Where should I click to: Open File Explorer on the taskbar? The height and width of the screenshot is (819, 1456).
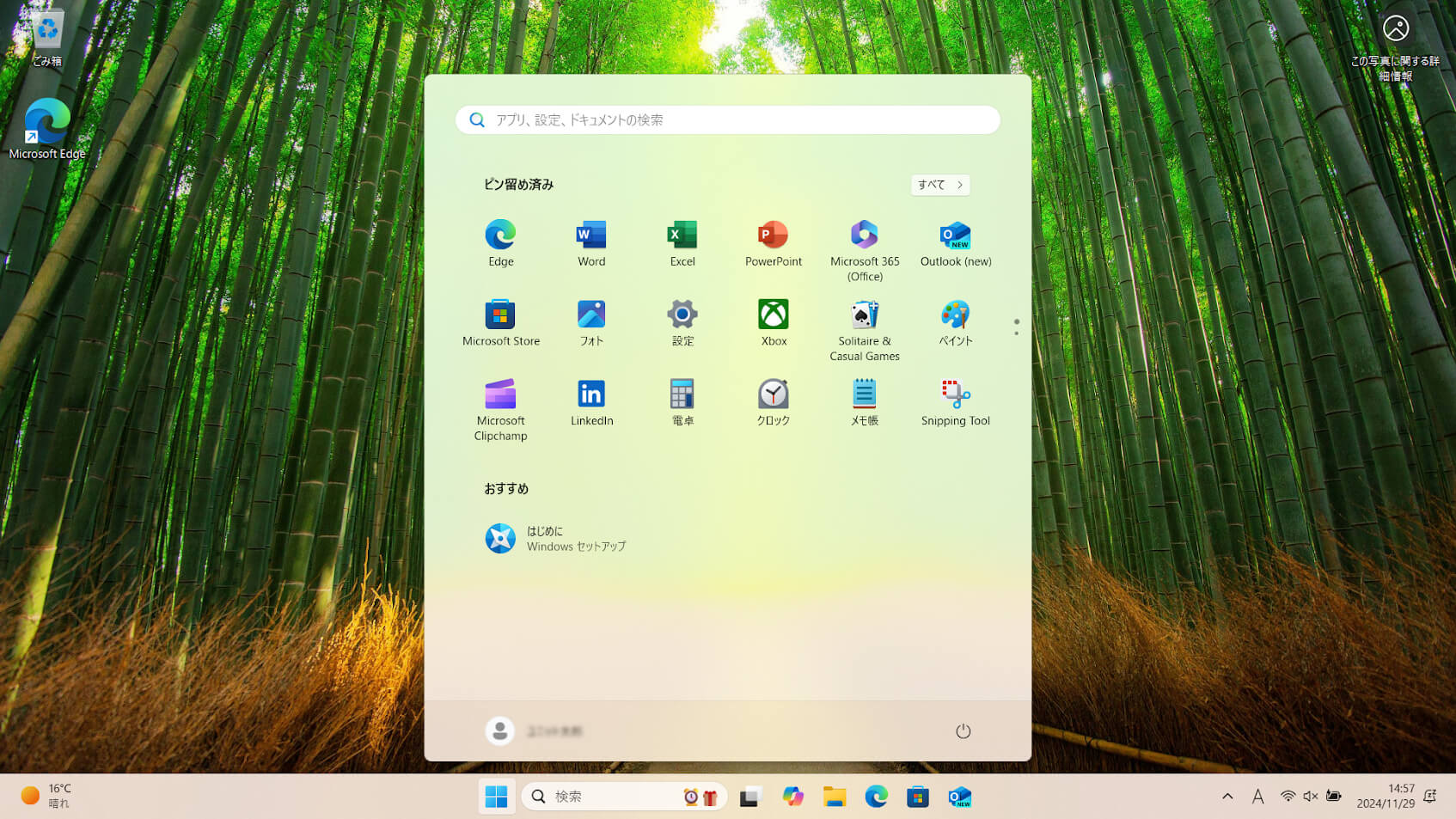[835, 797]
